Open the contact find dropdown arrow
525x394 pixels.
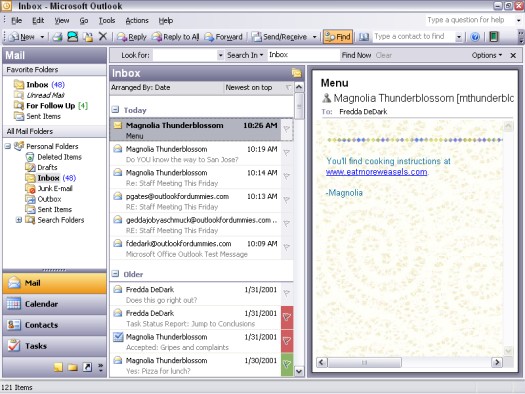459,37
